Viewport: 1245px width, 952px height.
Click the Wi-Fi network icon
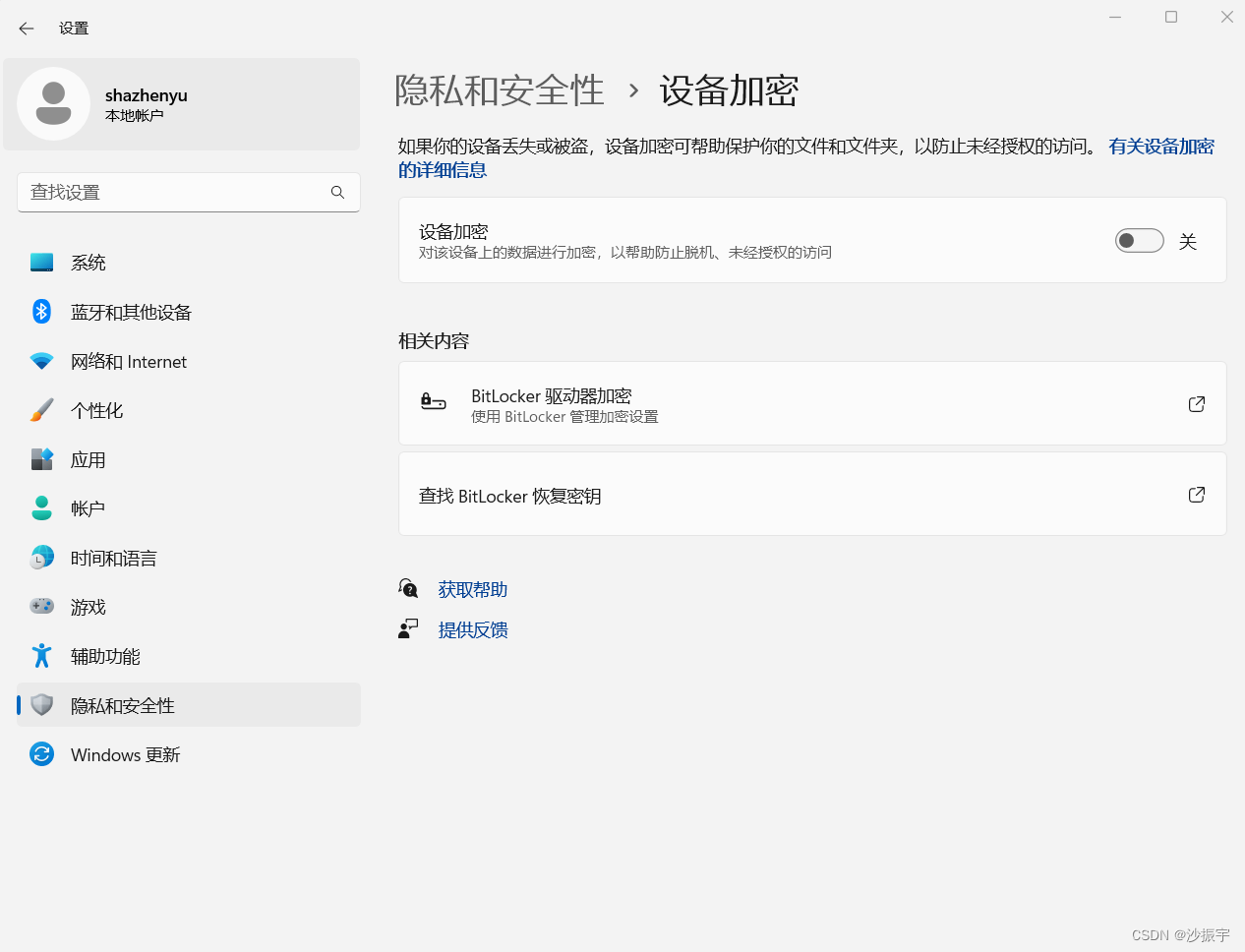pyautogui.click(x=41, y=361)
